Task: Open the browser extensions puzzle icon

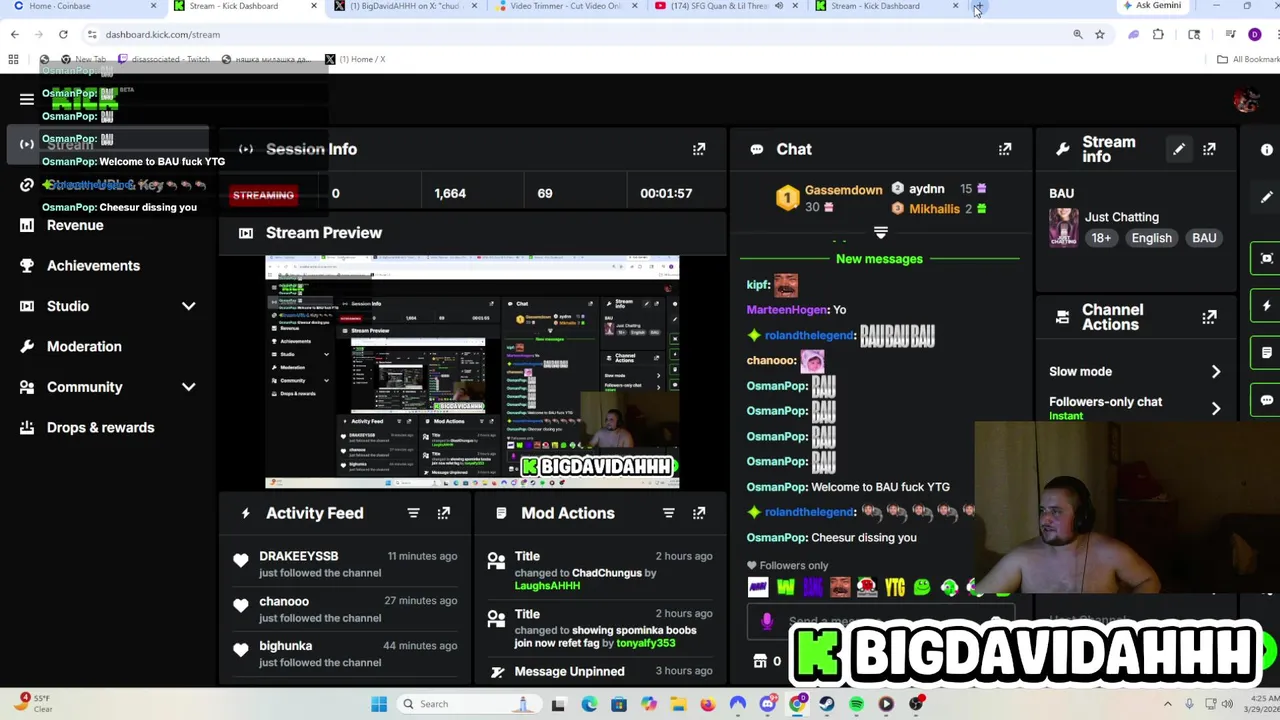Action: coord(1158,34)
